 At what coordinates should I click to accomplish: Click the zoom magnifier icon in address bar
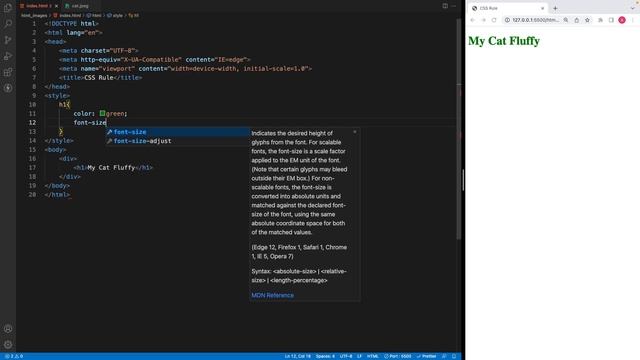[566, 20]
